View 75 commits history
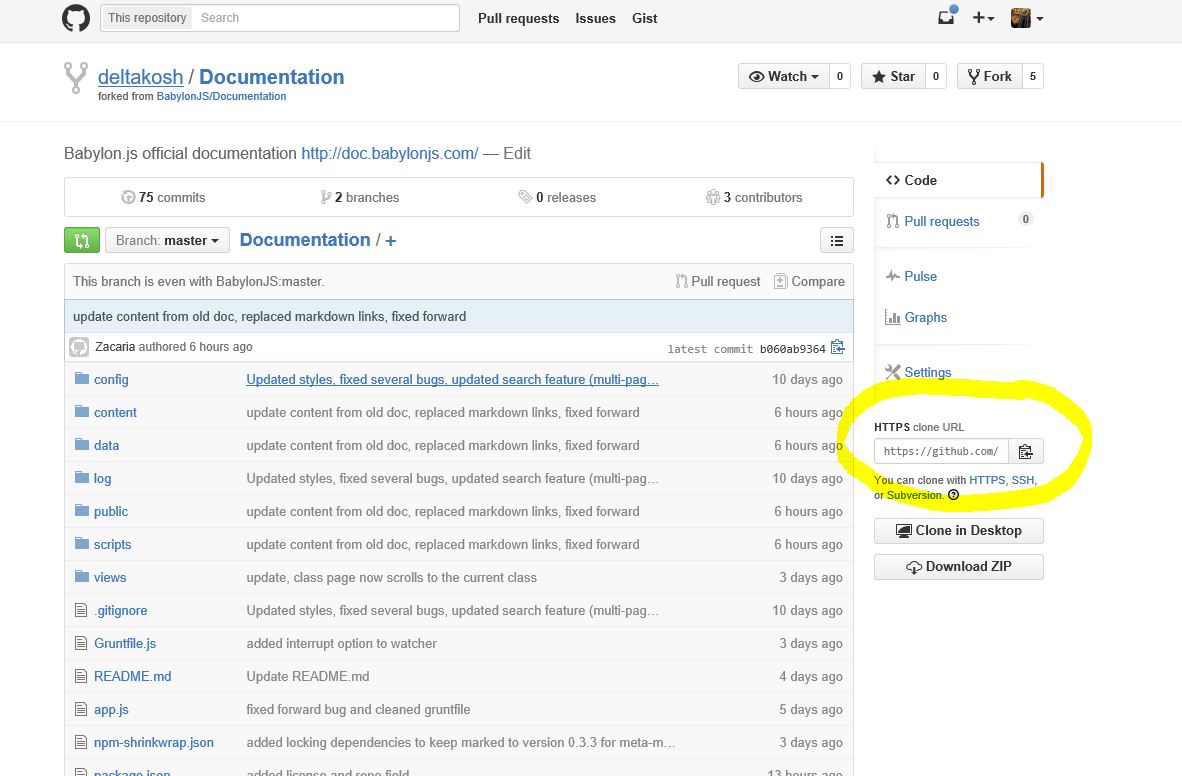The height and width of the screenshot is (776, 1182). click(164, 198)
